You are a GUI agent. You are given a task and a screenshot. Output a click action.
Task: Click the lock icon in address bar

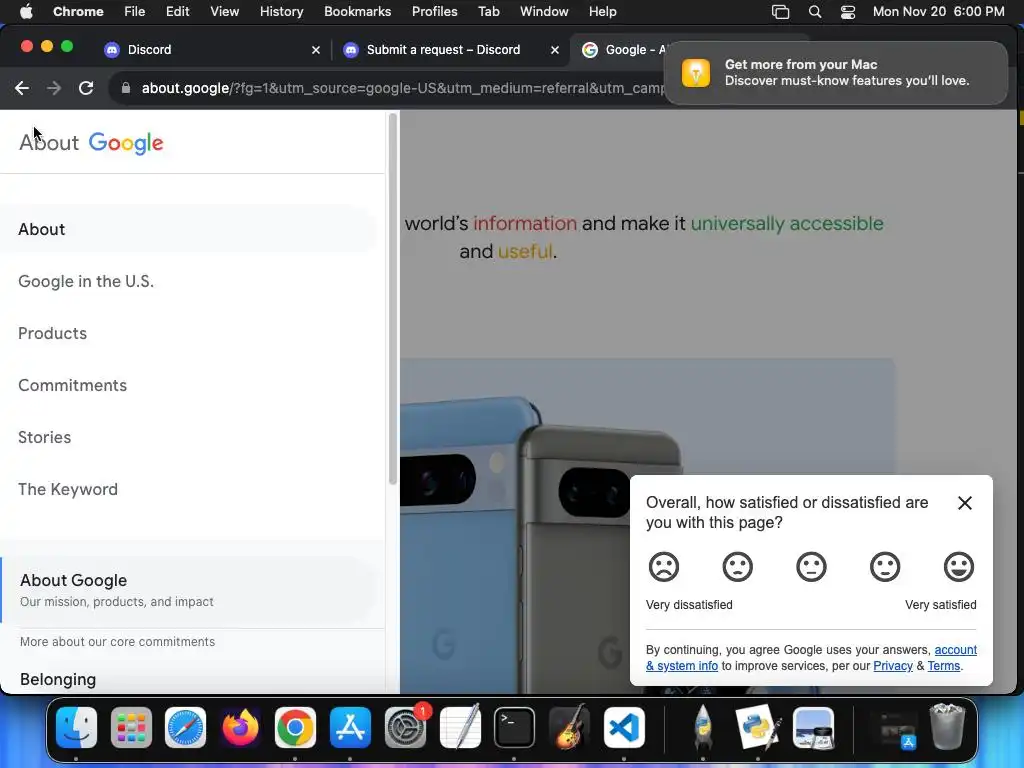125,88
